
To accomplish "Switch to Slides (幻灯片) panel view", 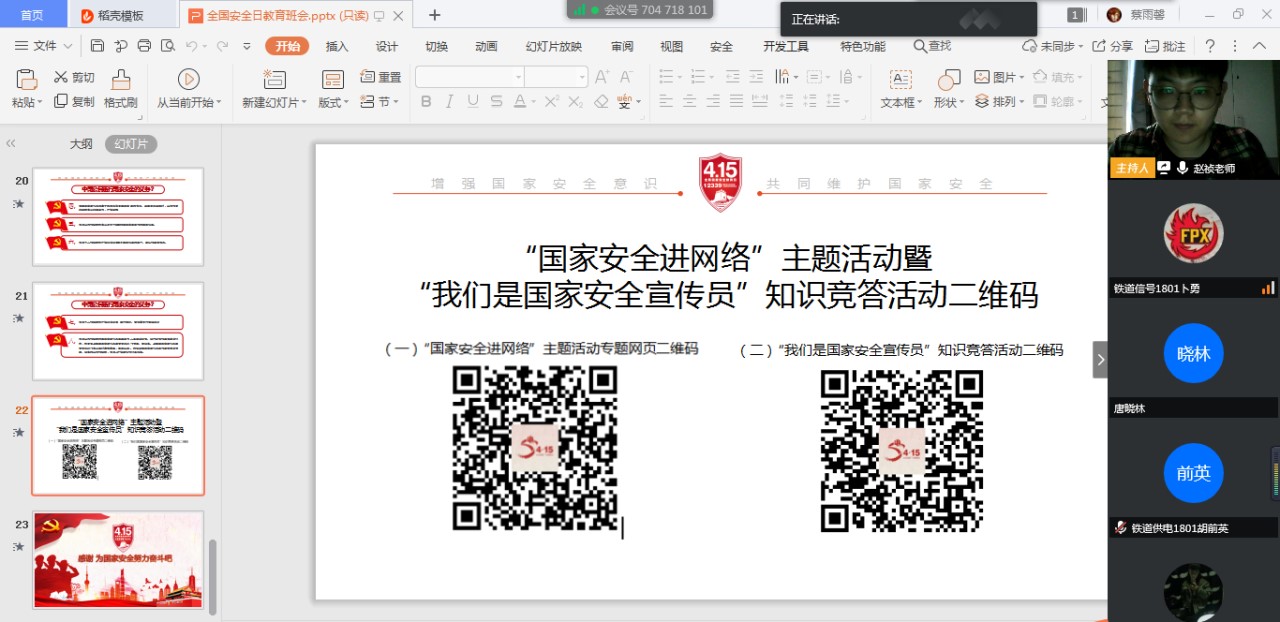I will pos(131,144).
